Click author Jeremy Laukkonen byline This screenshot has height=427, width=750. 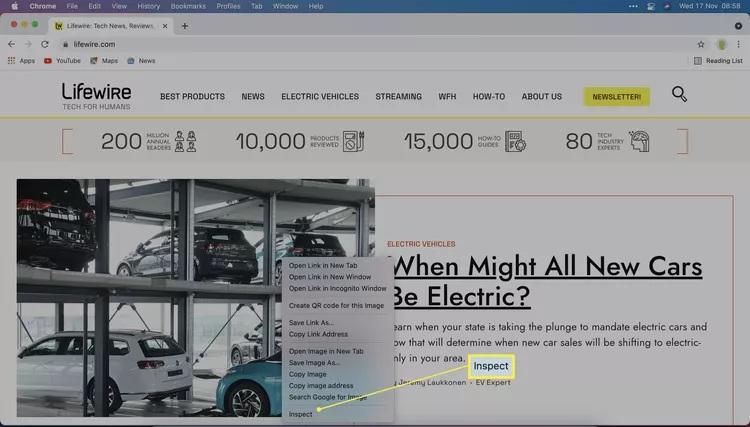(430, 383)
